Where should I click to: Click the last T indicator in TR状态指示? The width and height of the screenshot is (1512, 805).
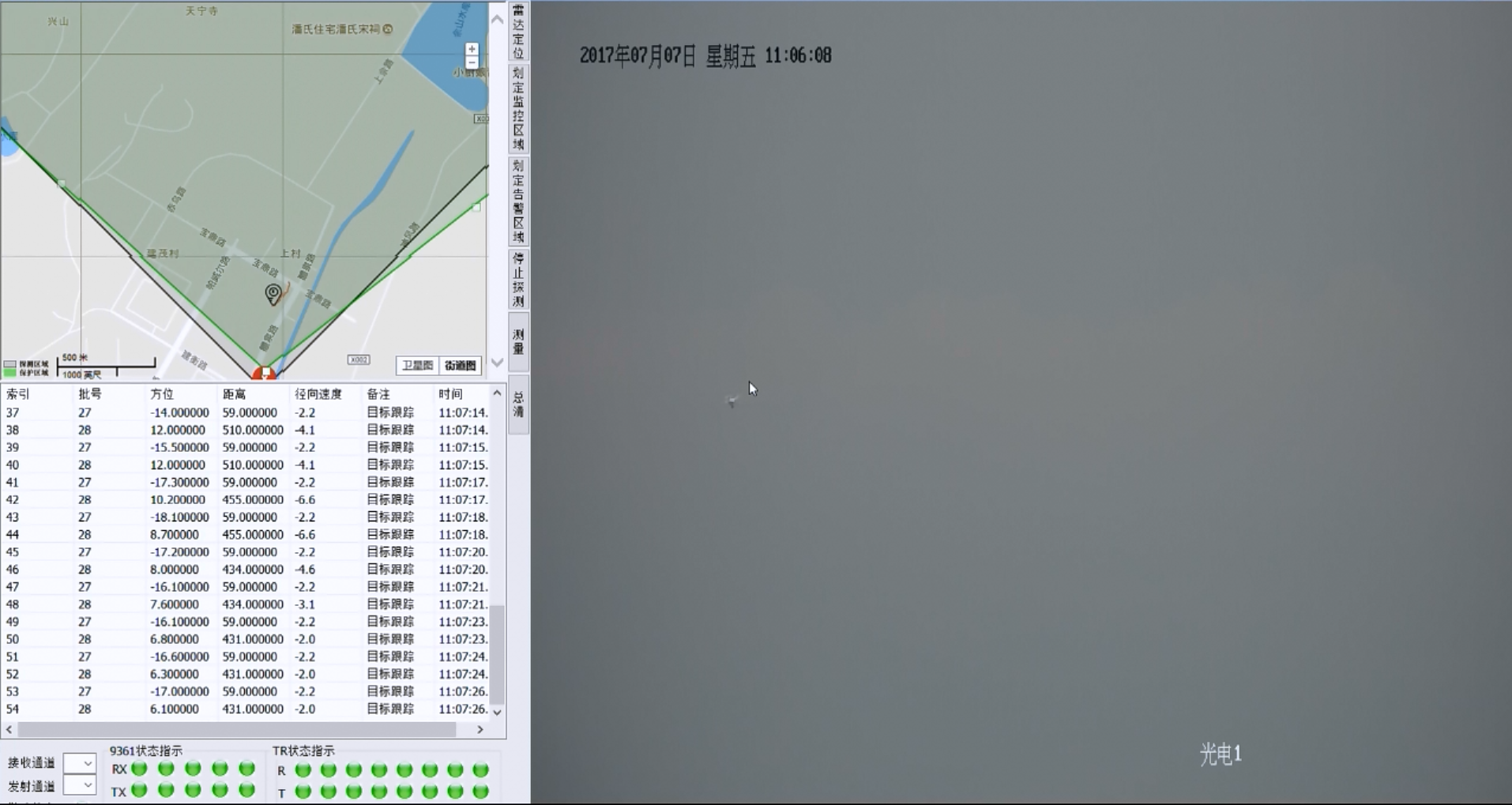[480, 792]
